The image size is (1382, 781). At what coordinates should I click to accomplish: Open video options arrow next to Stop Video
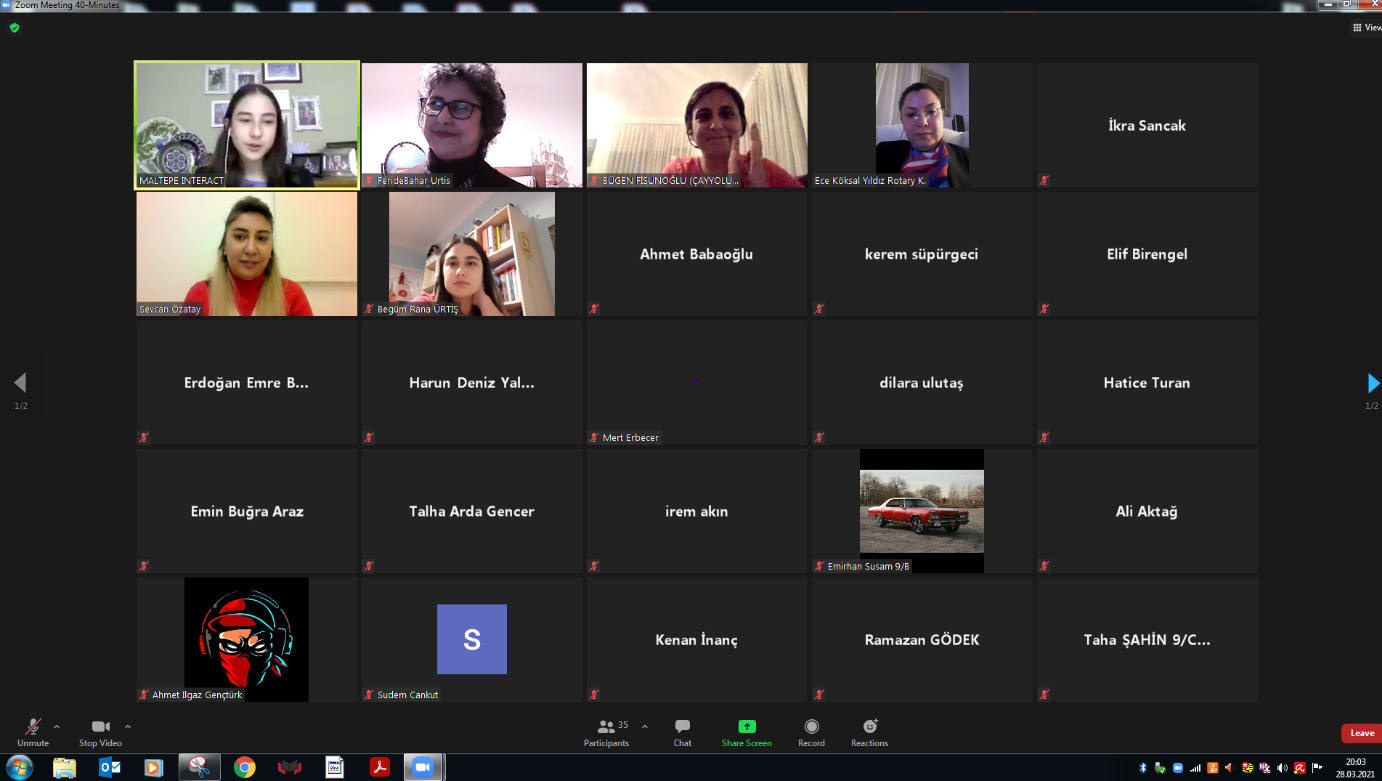coord(128,727)
